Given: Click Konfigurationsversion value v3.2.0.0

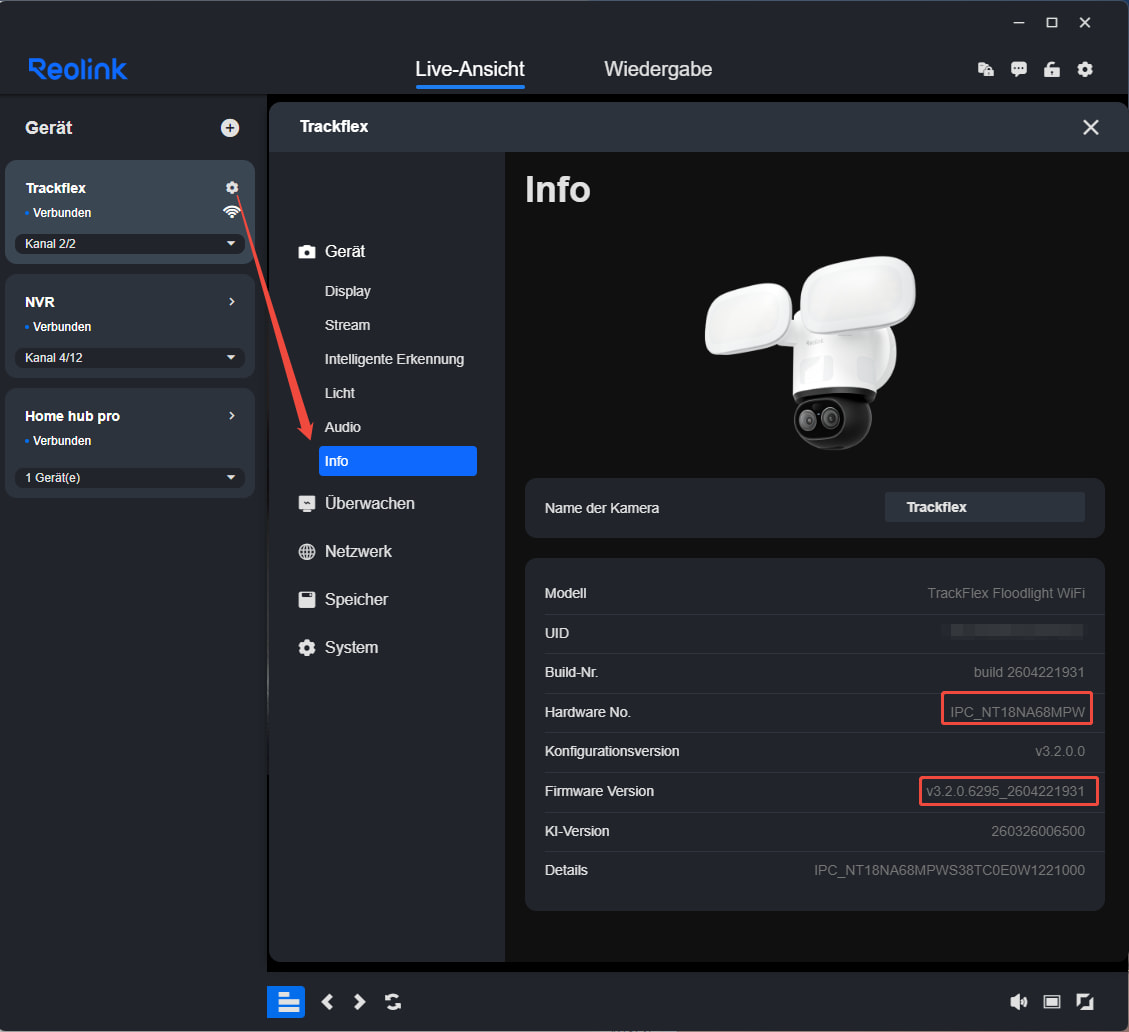Looking at the screenshot, I should coord(1060,751).
